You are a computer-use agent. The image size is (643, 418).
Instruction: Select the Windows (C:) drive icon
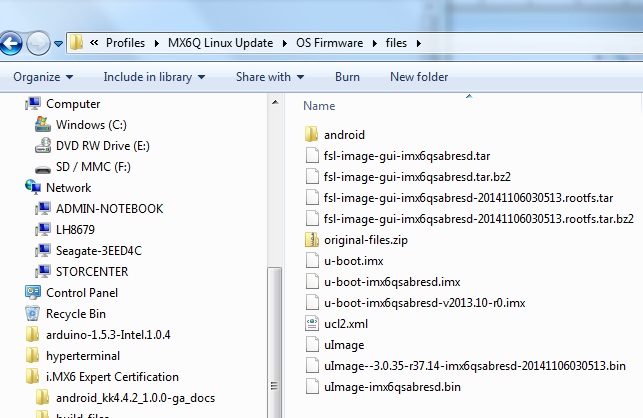[x=43, y=124]
